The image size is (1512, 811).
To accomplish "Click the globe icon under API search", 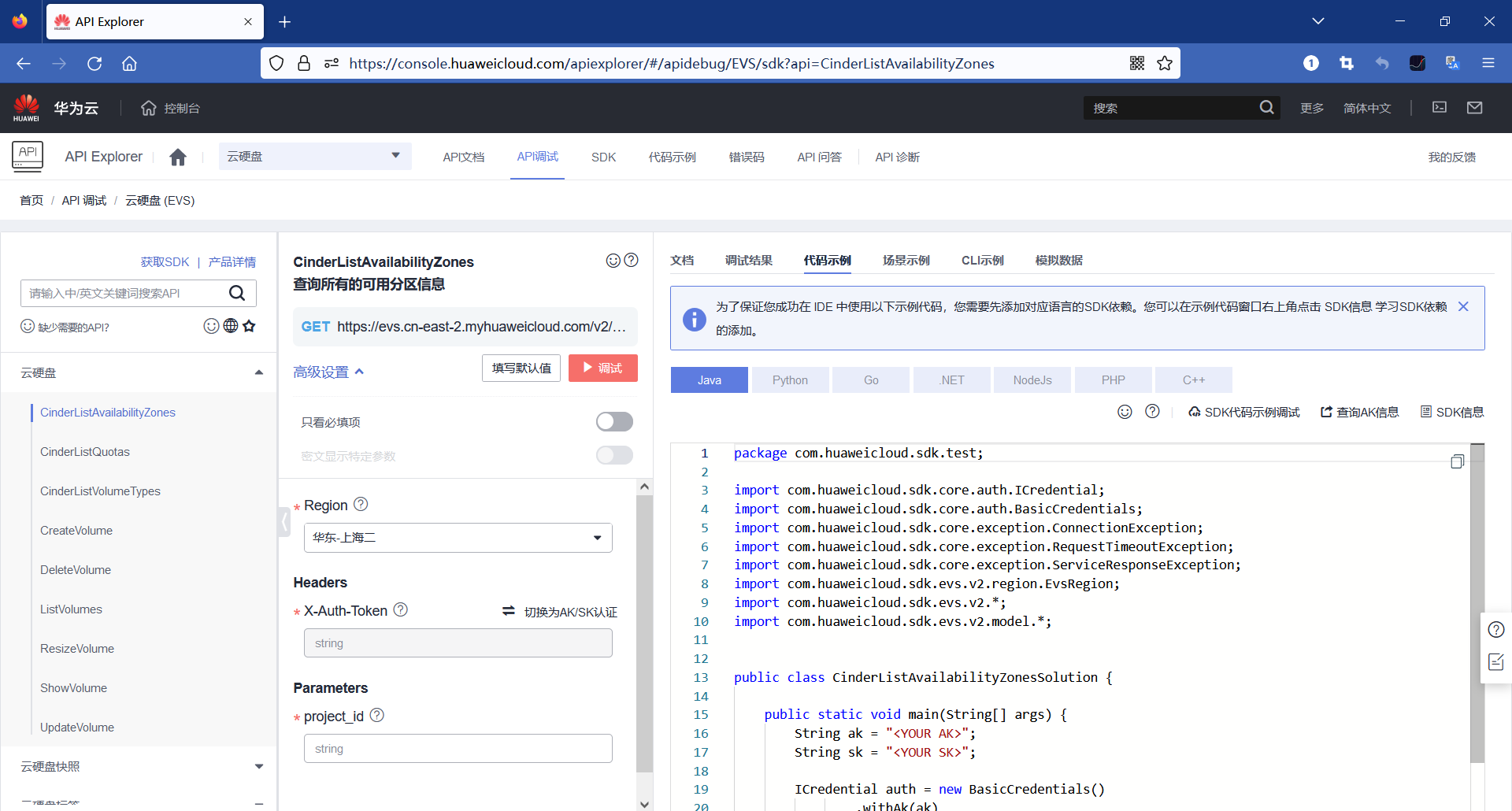I will pyautogui.click(x=231, y=326).
